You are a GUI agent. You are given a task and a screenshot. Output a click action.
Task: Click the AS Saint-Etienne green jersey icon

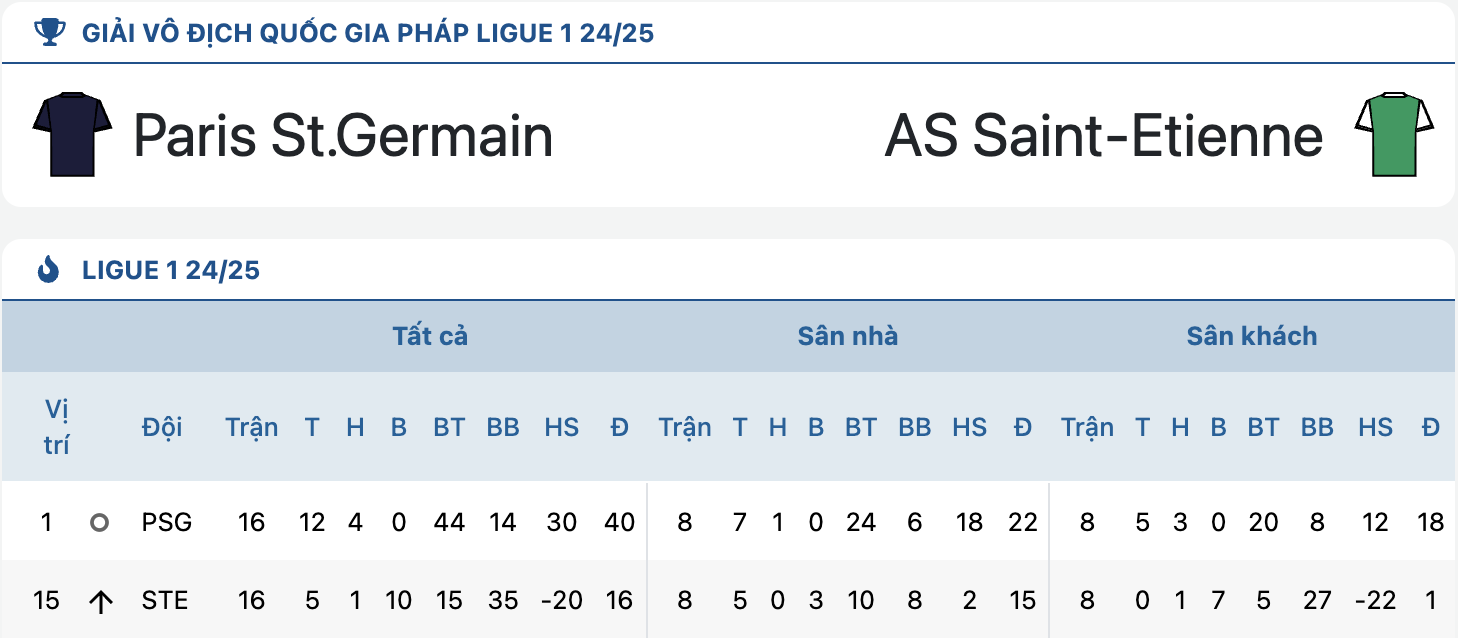1395,134
